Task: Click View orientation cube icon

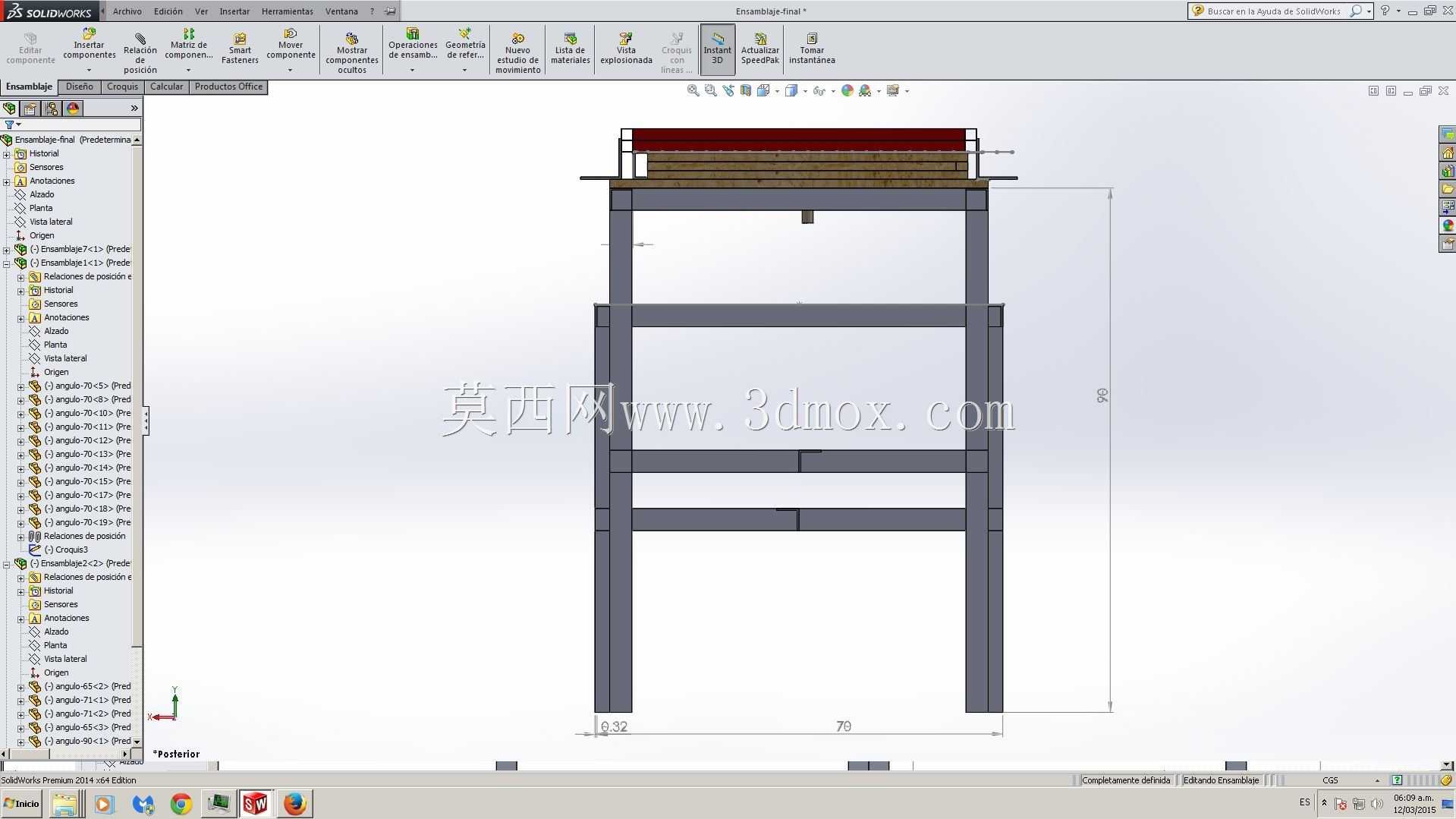Action: [x=763, y=90]
